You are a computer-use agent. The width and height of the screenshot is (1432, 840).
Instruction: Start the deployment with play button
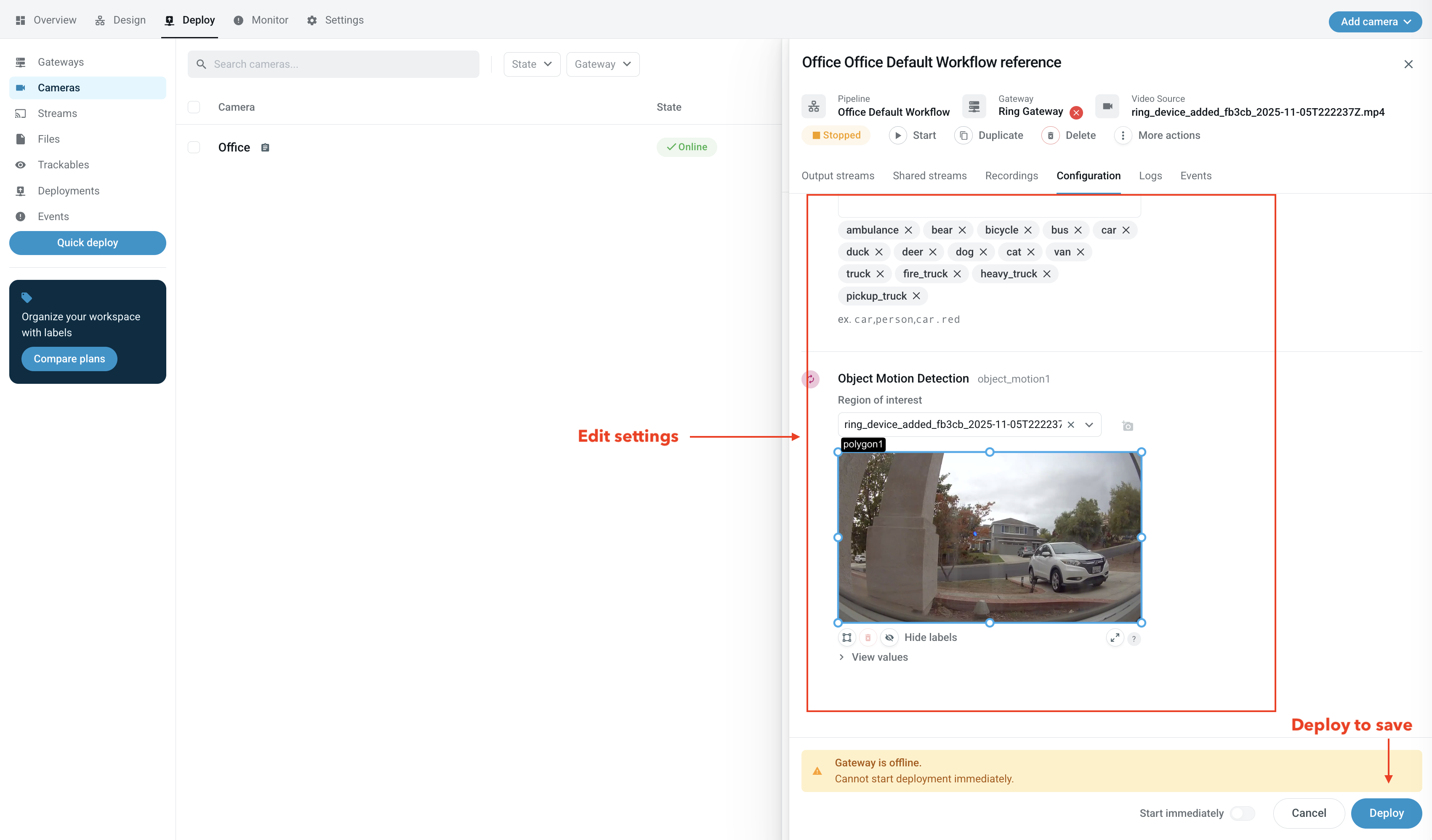point(898,136)
